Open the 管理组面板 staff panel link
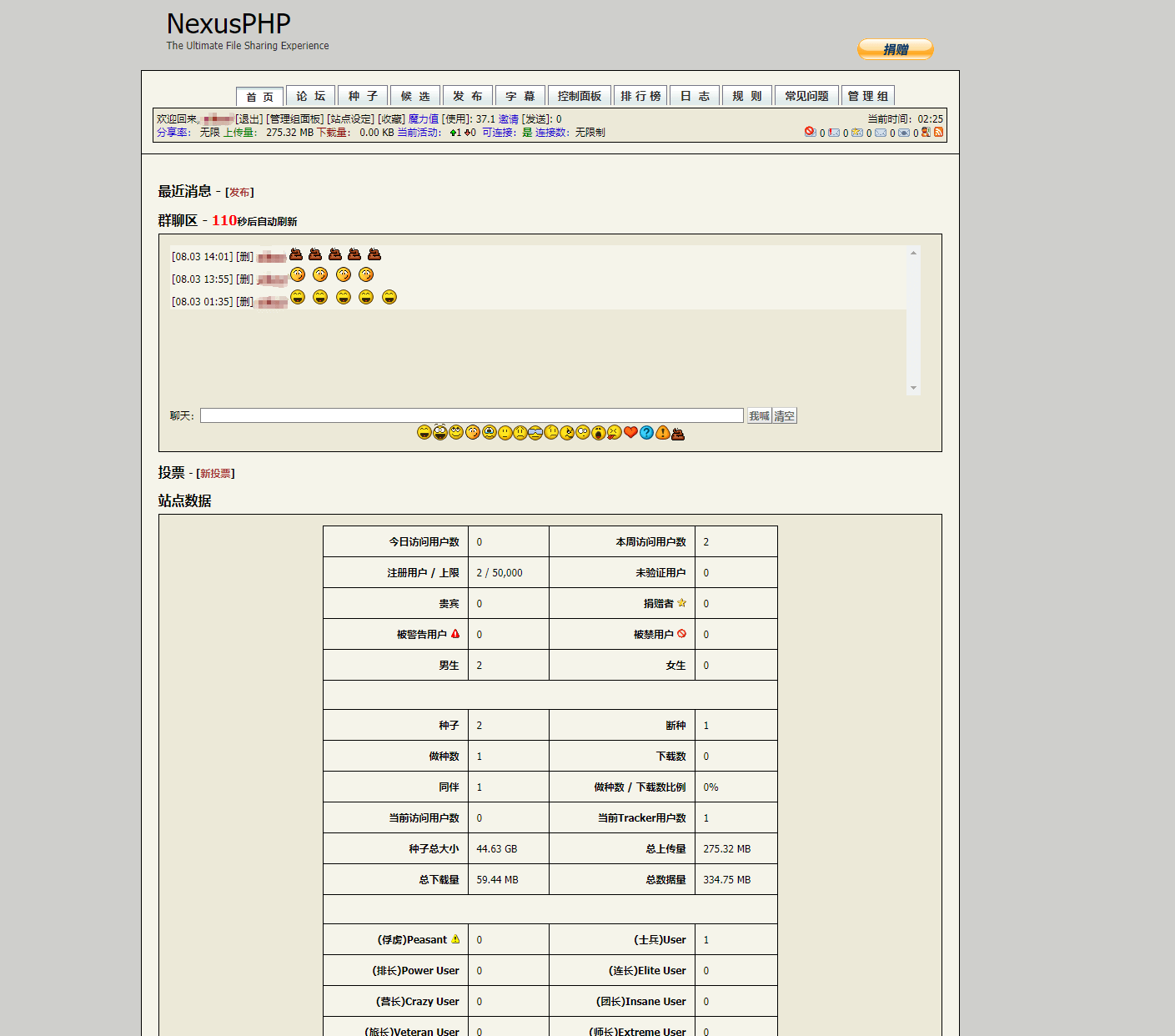 click(x=295, y=119)
